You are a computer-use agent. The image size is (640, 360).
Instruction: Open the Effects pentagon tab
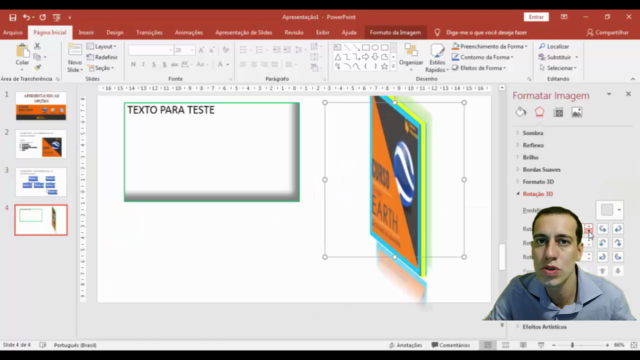[x=540, y=112]
